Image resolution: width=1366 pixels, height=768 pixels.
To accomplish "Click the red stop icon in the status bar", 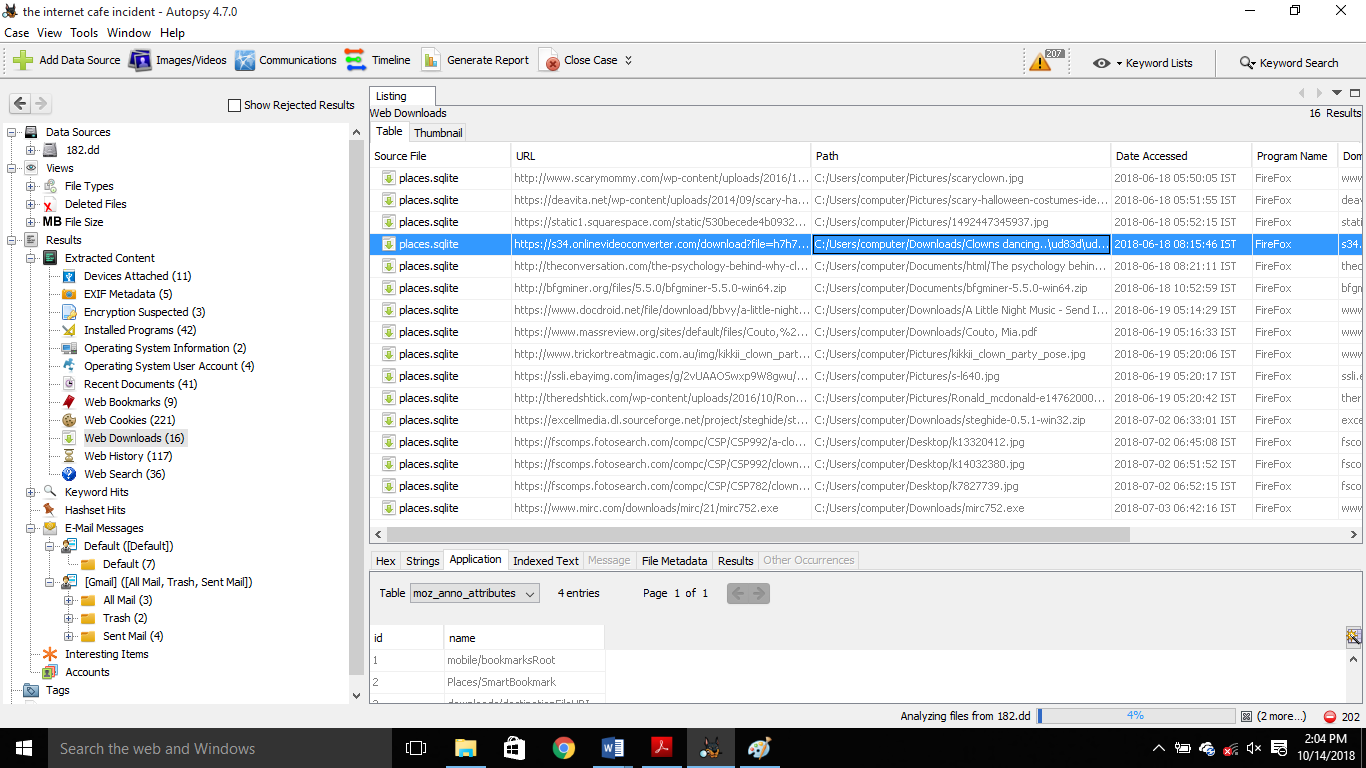I will (x=1330, y=716).
